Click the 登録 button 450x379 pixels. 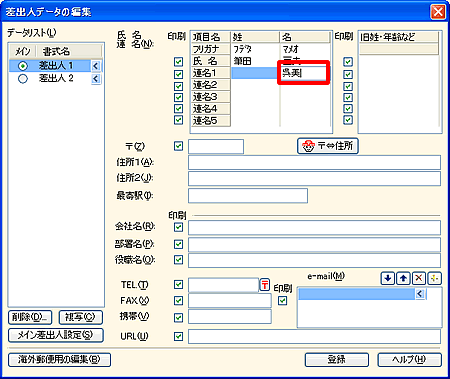[x=337, y=360]
